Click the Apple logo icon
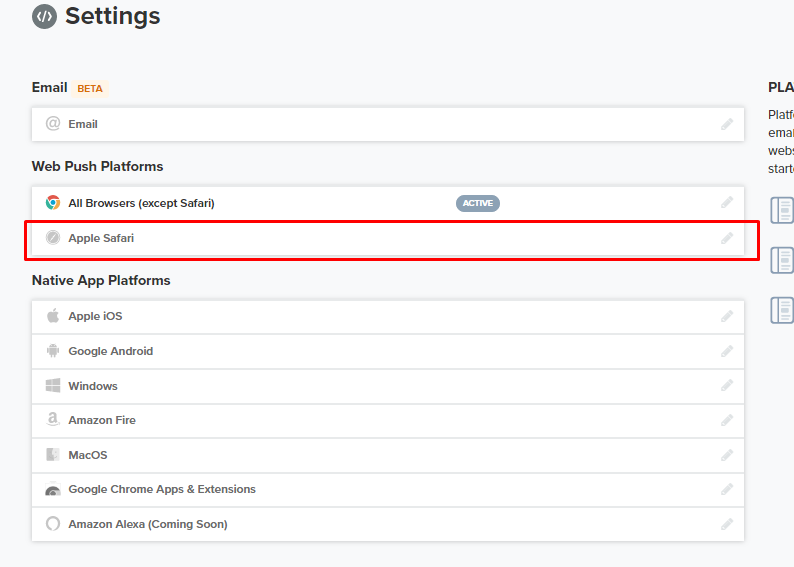794x567 pixels. pos(53,316)
